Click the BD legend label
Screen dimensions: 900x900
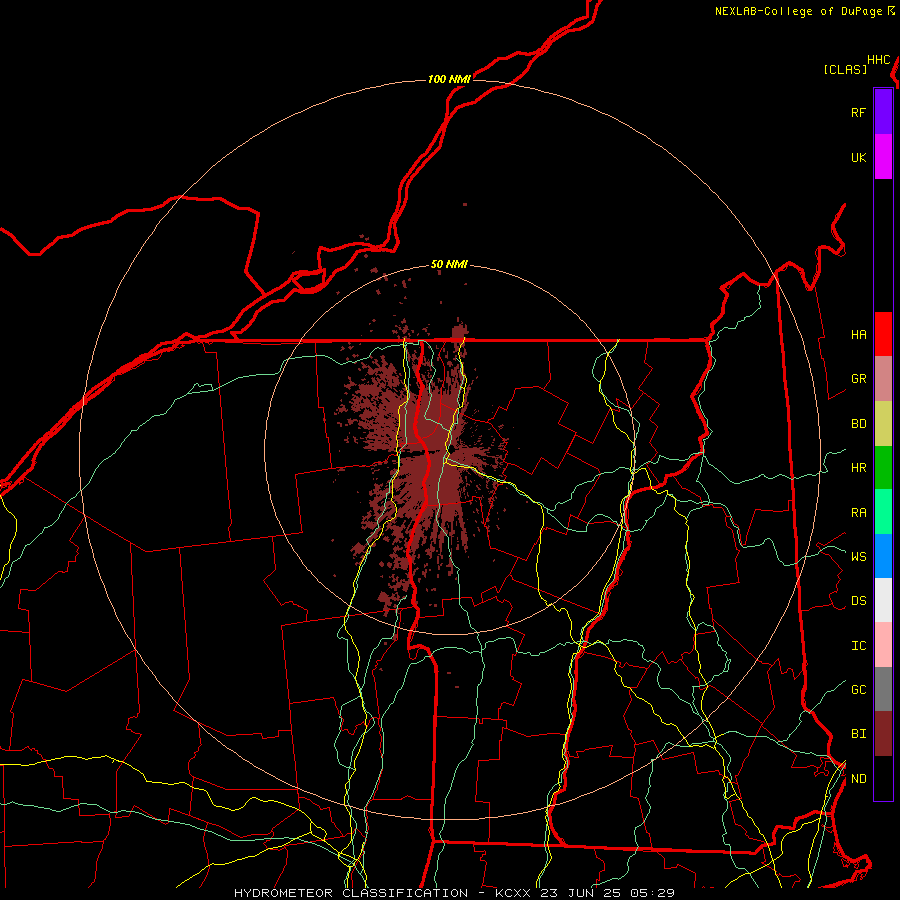tap(858, 424)
